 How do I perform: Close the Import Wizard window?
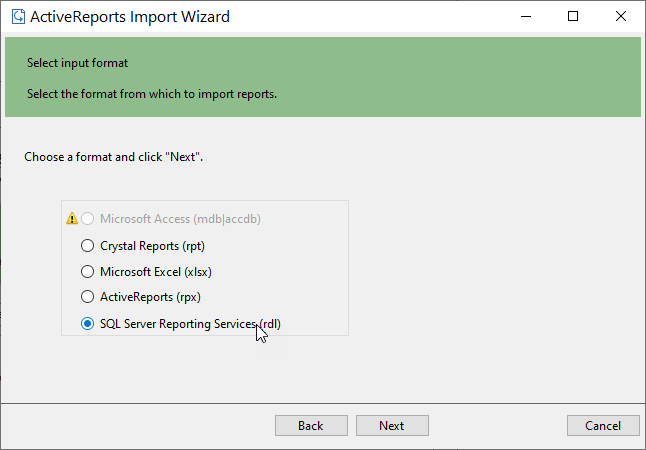click(621, 16)
